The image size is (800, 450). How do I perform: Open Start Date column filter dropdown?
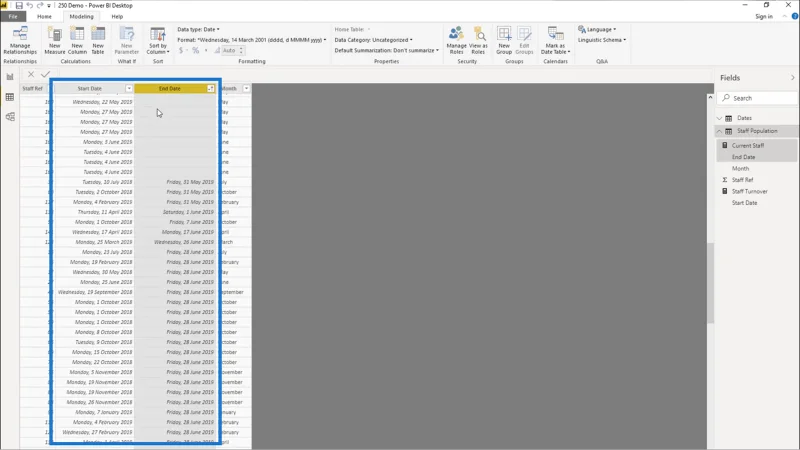(129, 89)
